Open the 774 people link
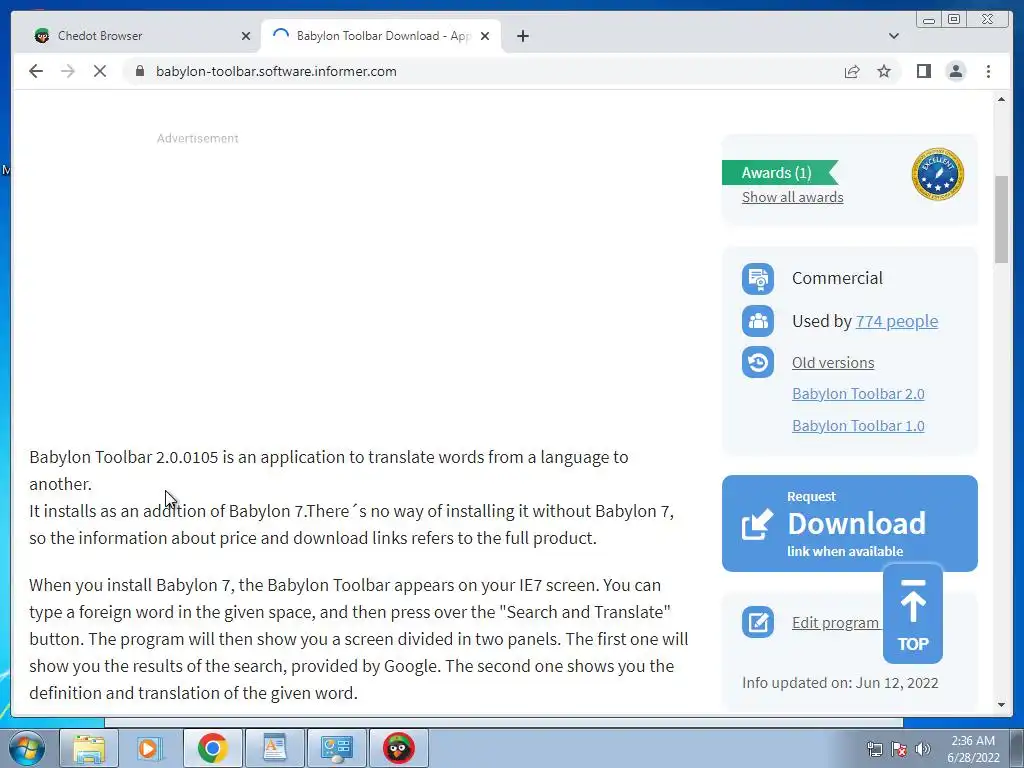This screenshot has height=768, width=1024. pos(897,321)
